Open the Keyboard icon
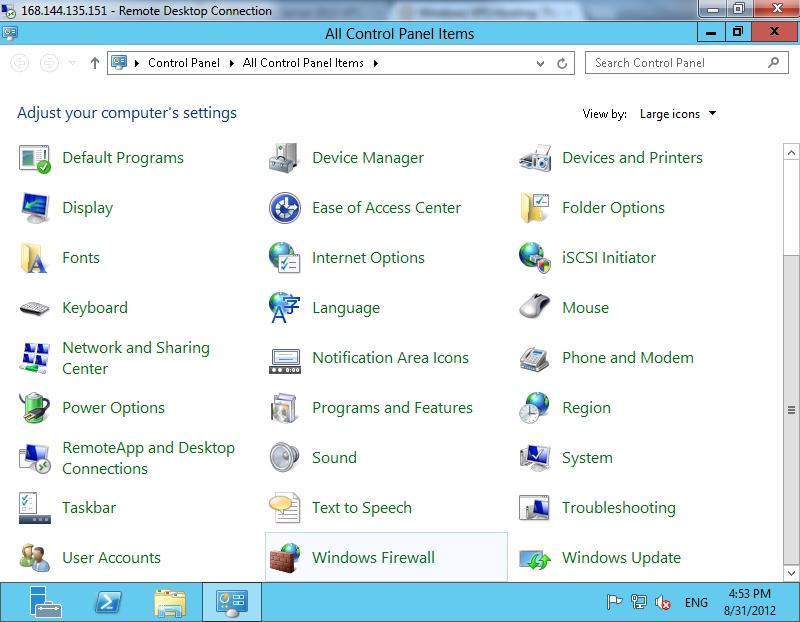The height and width of the screenshot is (622, 800). [35, 308]
